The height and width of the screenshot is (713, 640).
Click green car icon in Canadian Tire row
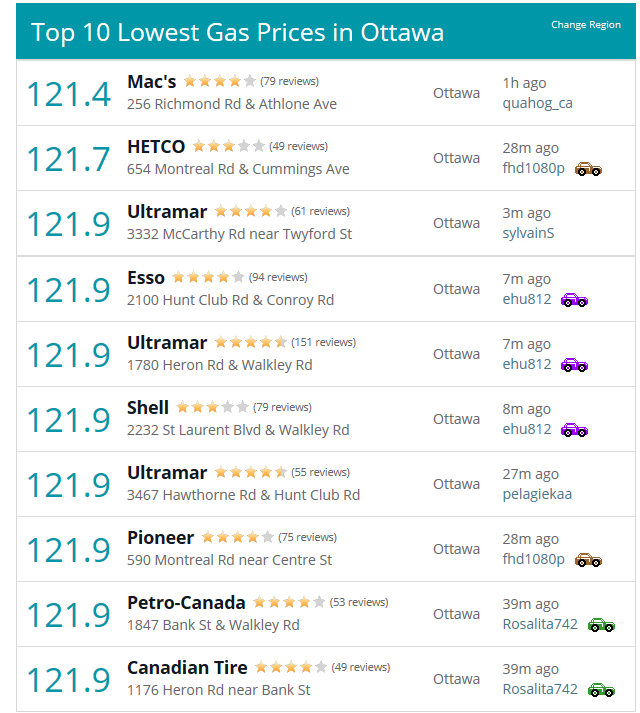[x=601, y=690]
